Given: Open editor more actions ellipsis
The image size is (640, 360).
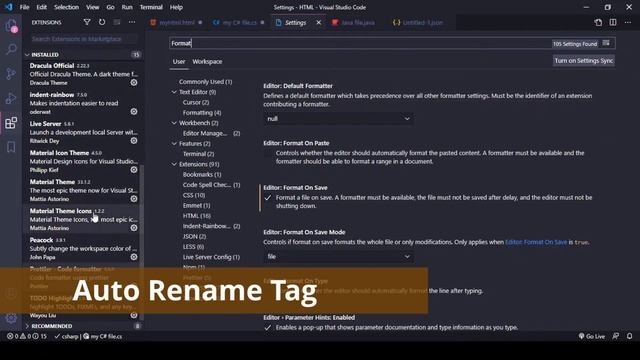Looking at the screenshot, I should pyautogui.click(x=628, y=22).
